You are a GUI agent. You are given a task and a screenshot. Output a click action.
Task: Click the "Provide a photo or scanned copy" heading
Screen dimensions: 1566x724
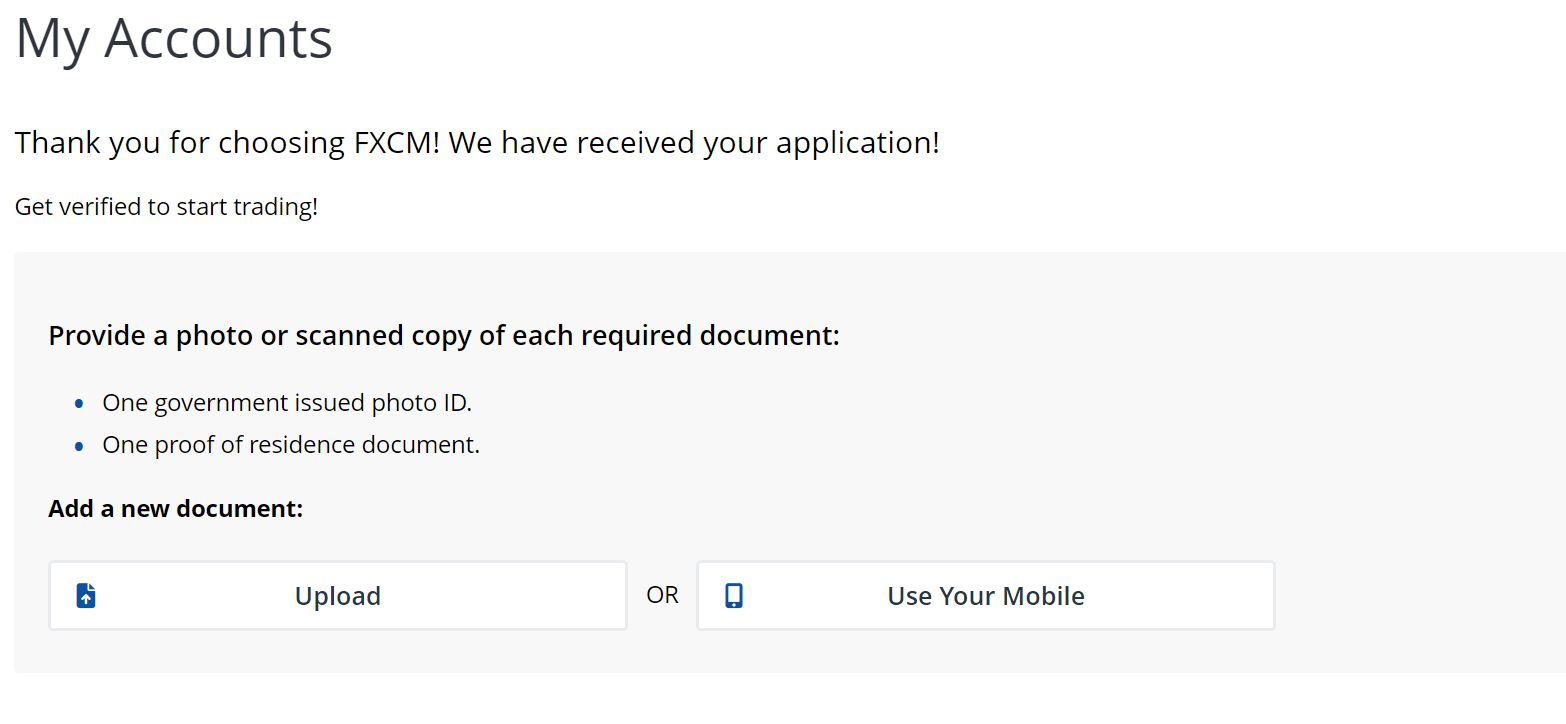[x=444, y=335]
